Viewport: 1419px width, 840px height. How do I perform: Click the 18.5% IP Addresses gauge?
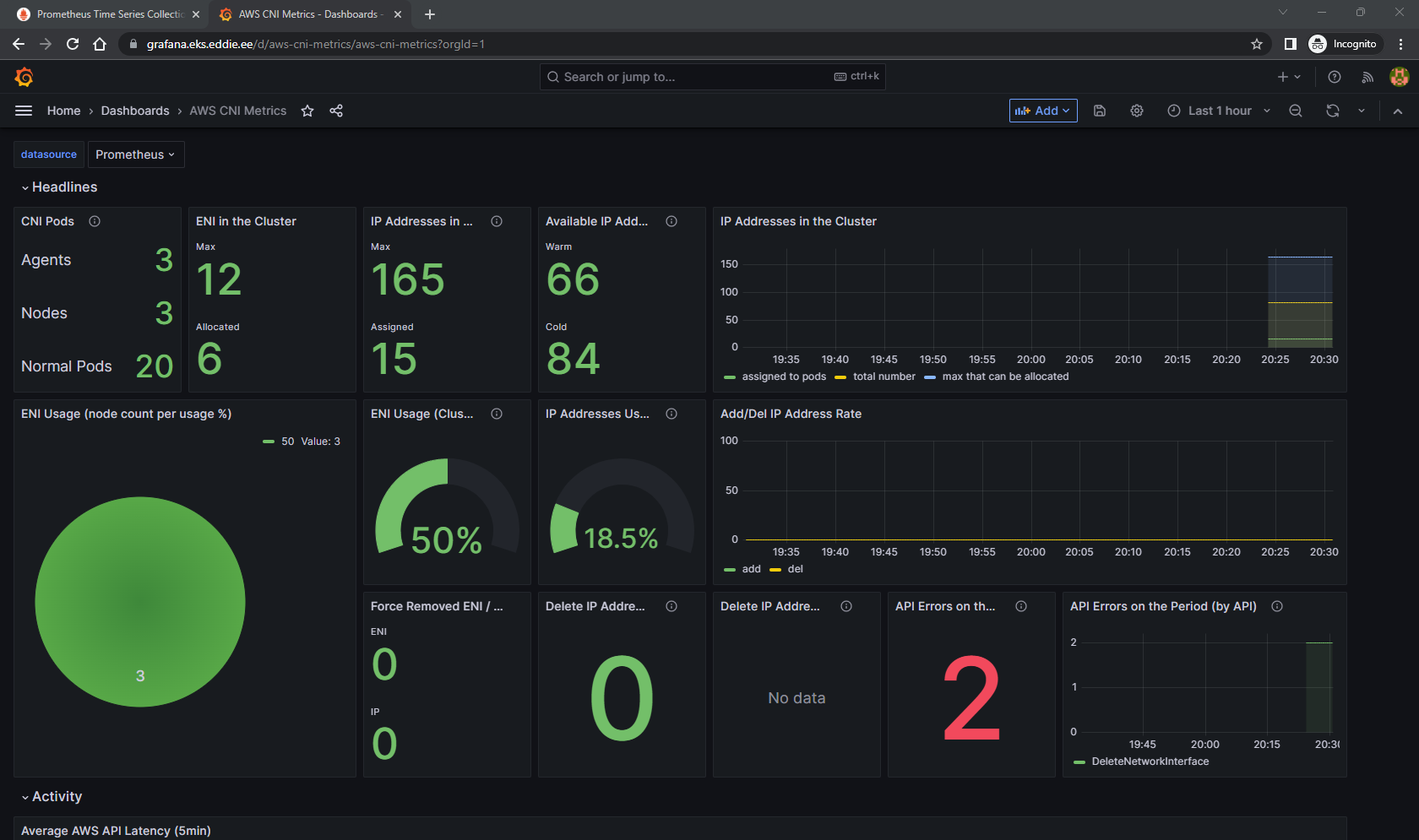[622, 507]
